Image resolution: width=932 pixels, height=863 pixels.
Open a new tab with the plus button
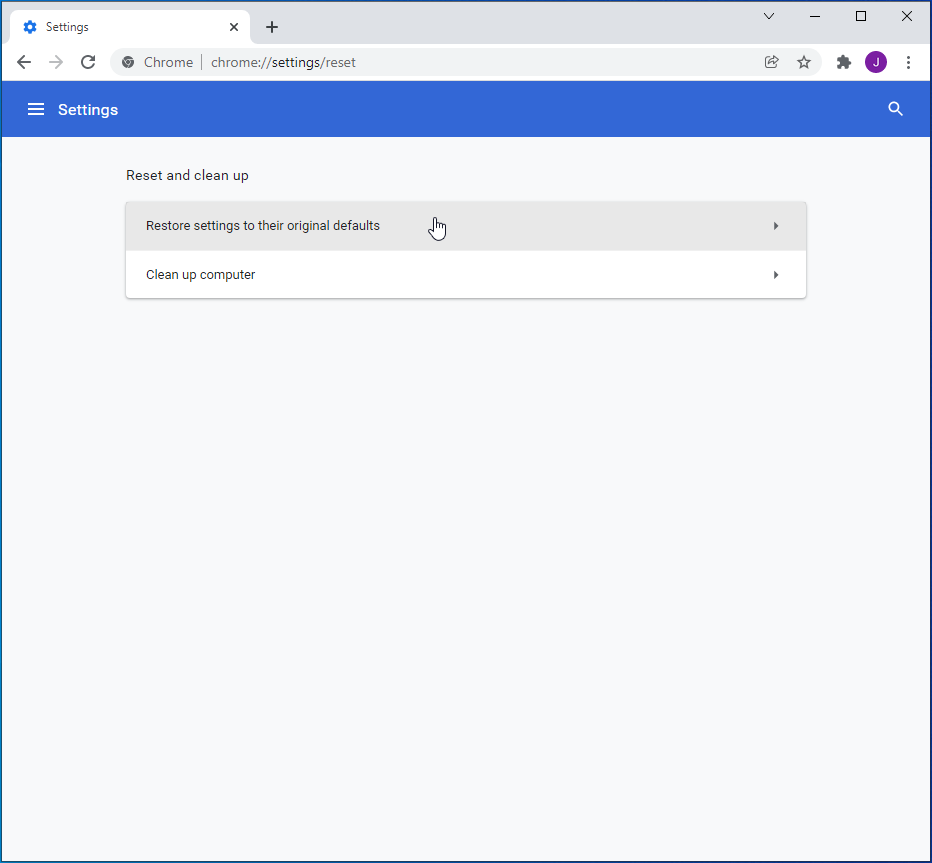point(272,27)
